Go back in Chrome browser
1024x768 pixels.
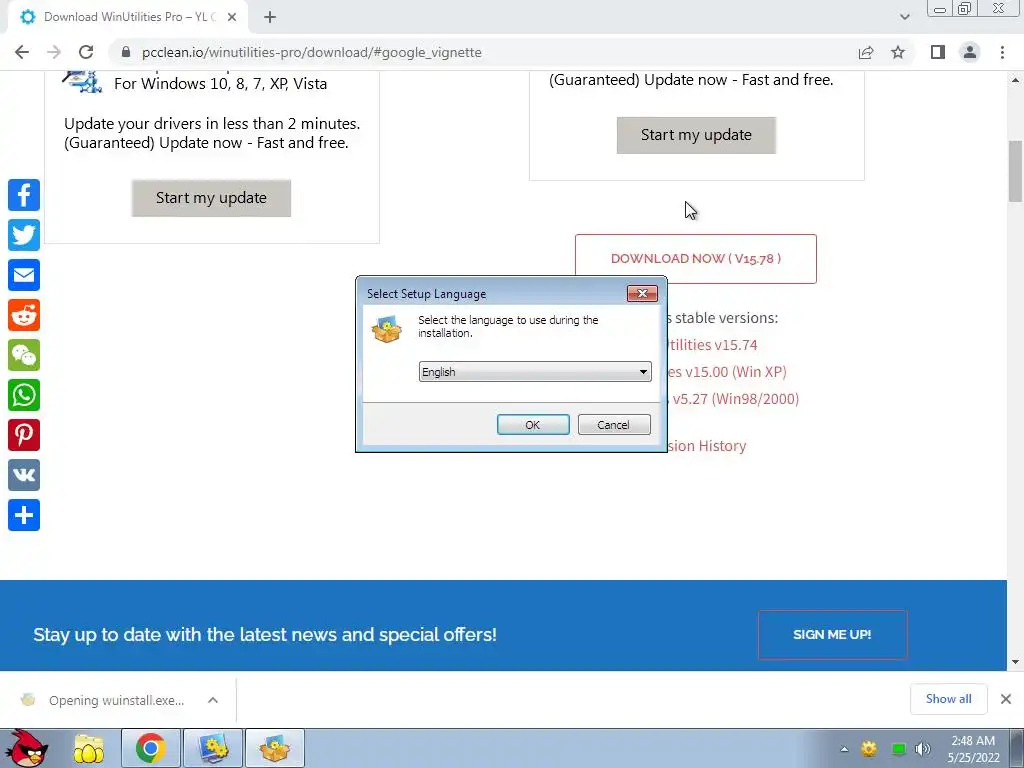click(x=22, y=52)
